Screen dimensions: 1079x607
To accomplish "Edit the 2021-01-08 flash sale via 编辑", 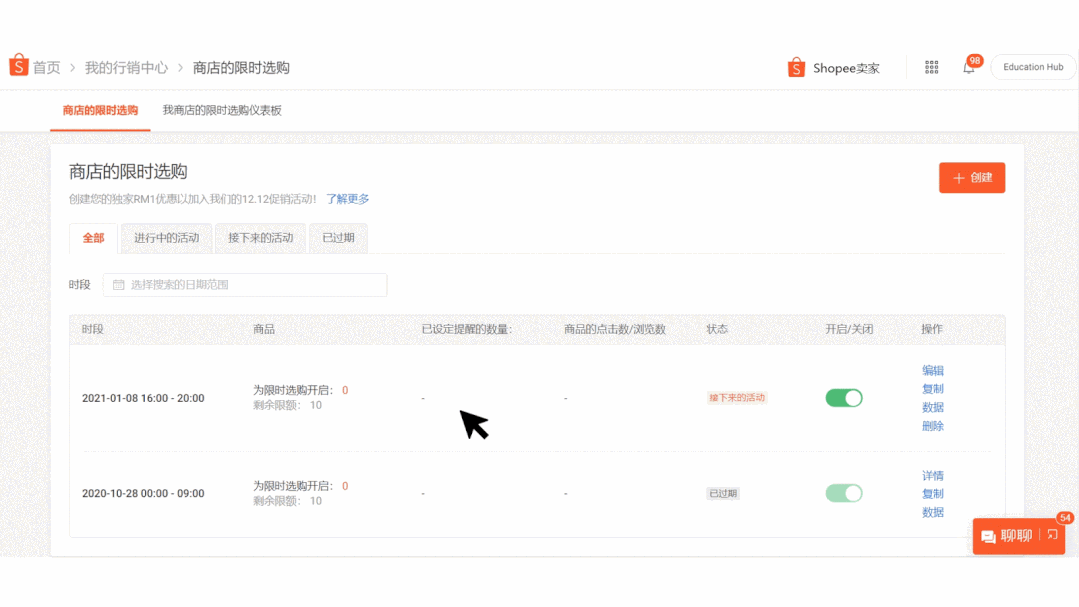I will [932, 370].
